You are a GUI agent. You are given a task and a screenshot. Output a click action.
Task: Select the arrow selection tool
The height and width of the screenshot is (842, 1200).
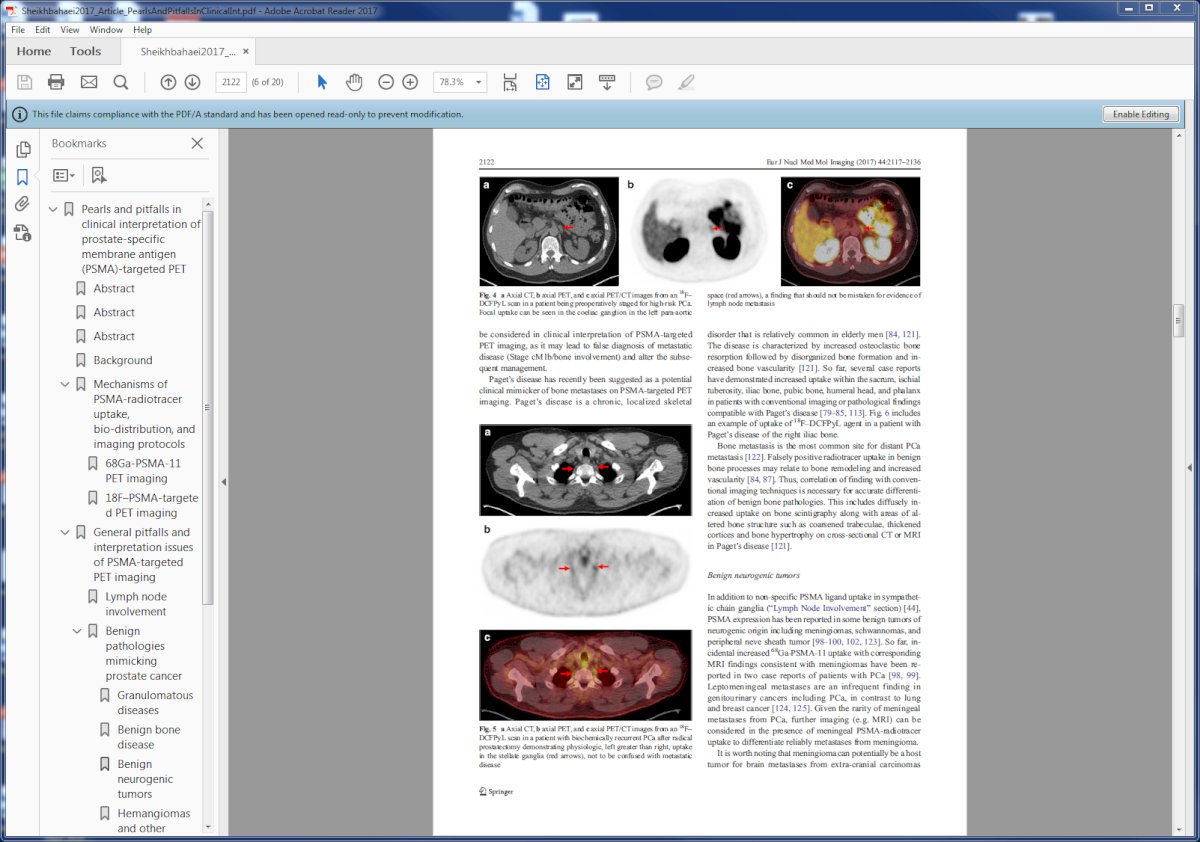pyautogui.click(x=322, y=82)
